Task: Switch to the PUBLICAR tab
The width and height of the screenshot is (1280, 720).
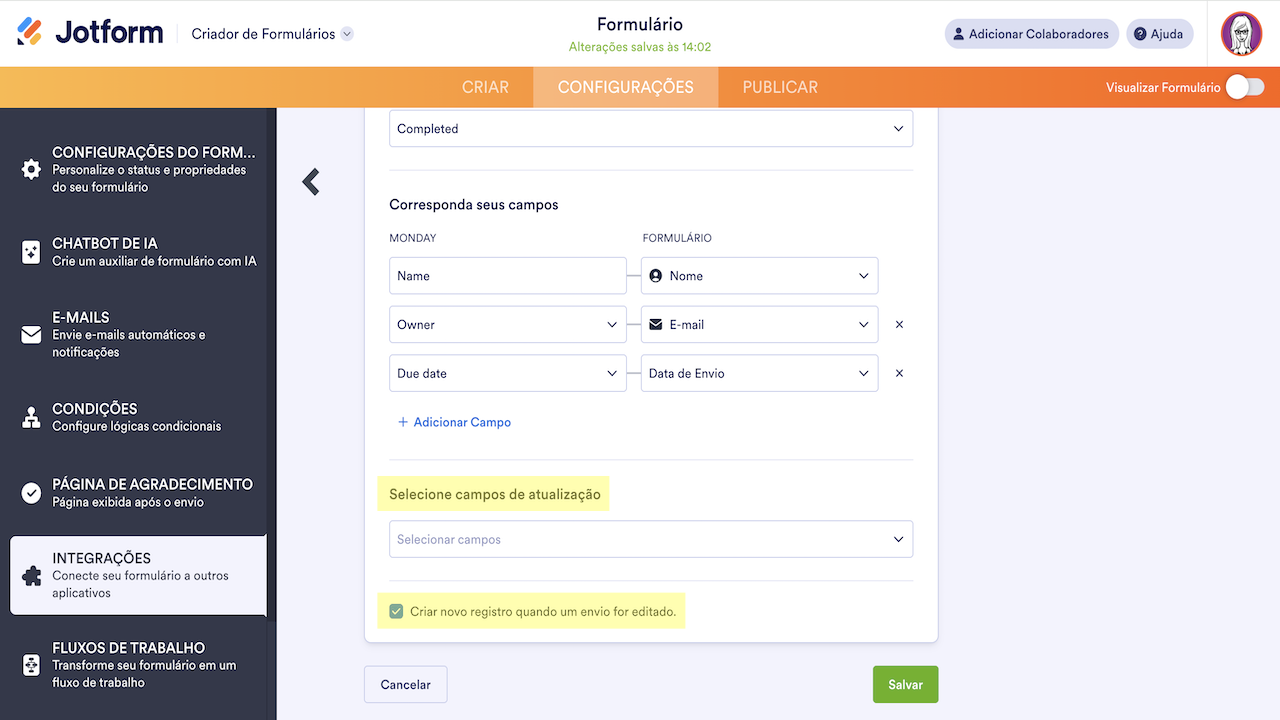Action: (780, 87)
